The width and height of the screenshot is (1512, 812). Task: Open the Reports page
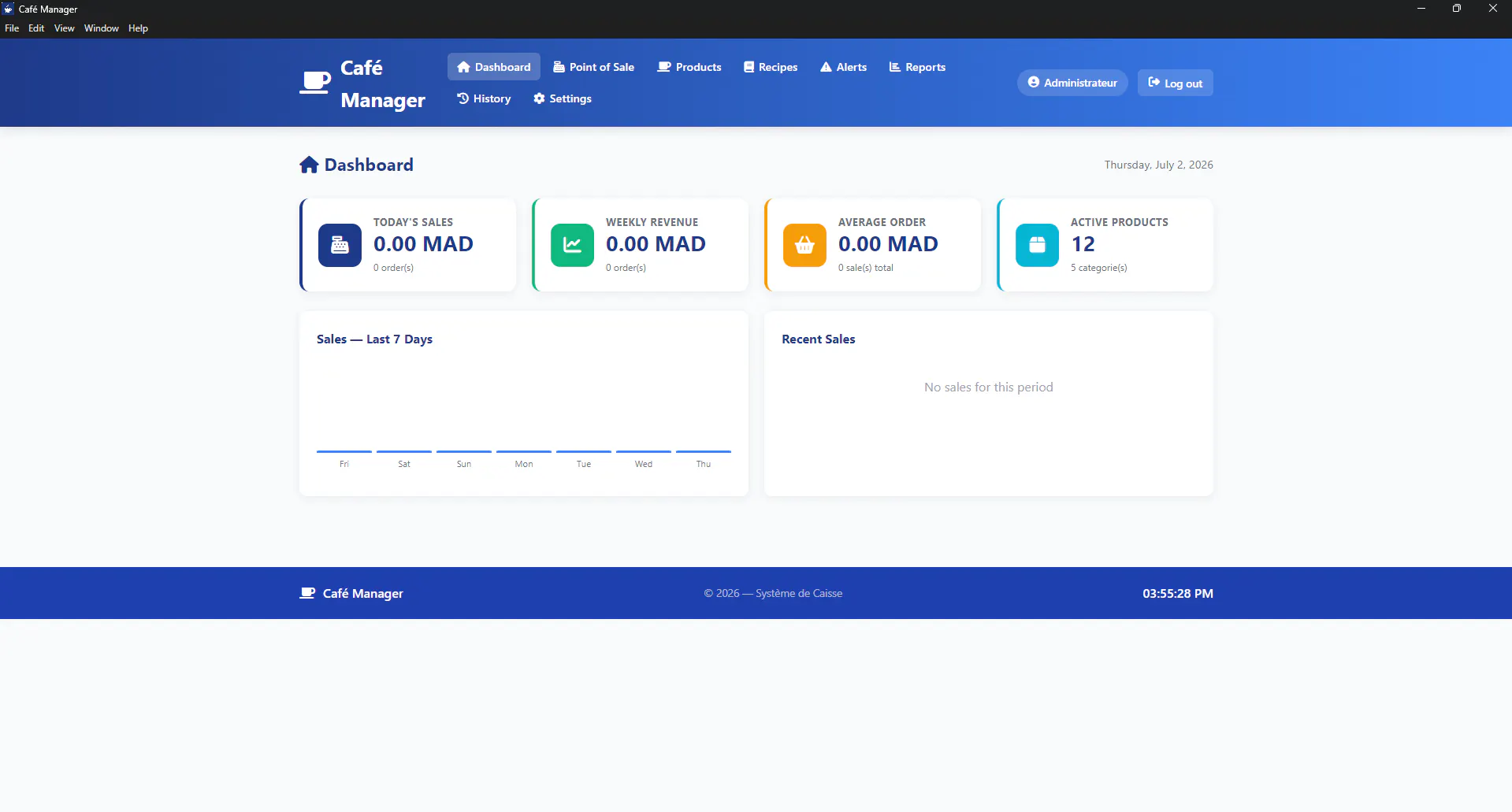[x=917, y=67]
